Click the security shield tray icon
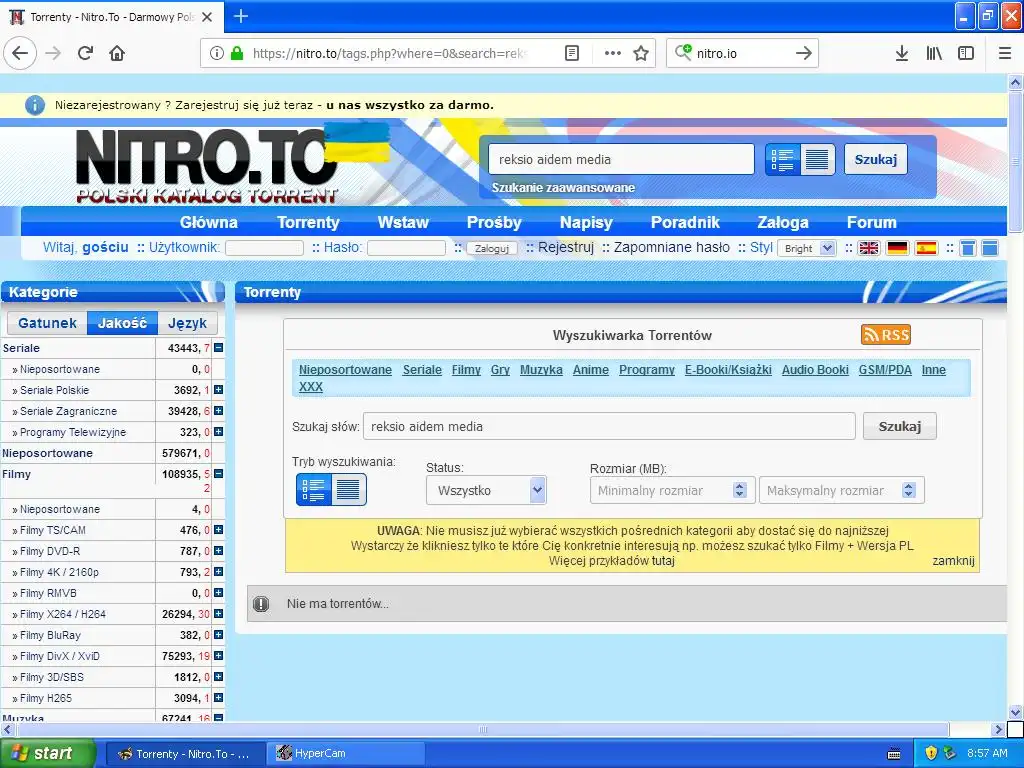This screenshot has width=1024, height=768. [931, 753]
